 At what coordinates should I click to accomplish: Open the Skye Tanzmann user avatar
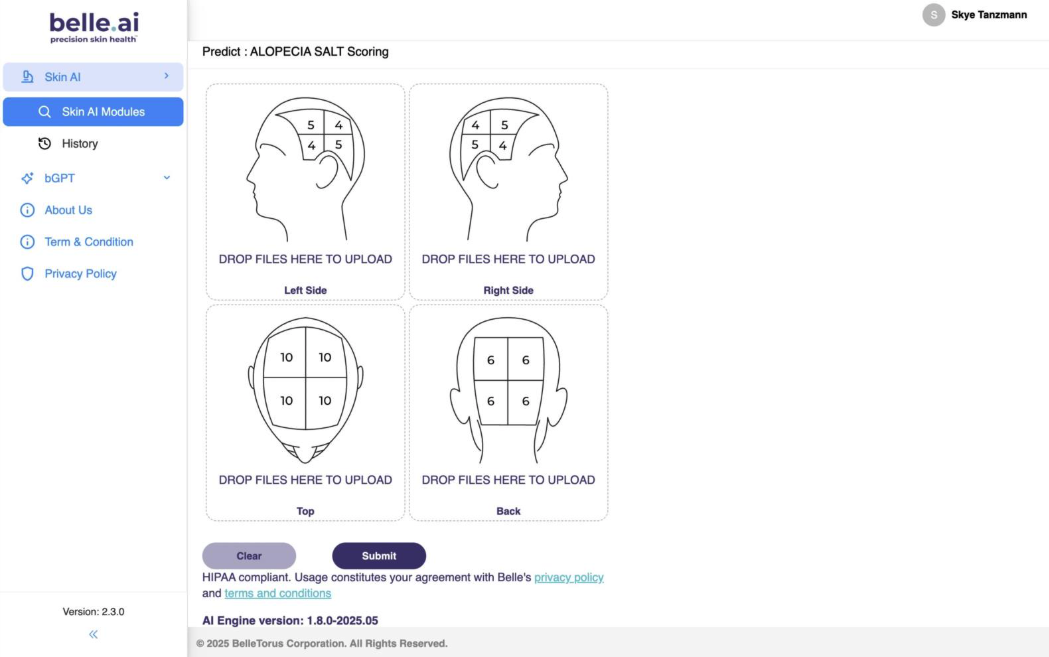(x=934, y=15)
